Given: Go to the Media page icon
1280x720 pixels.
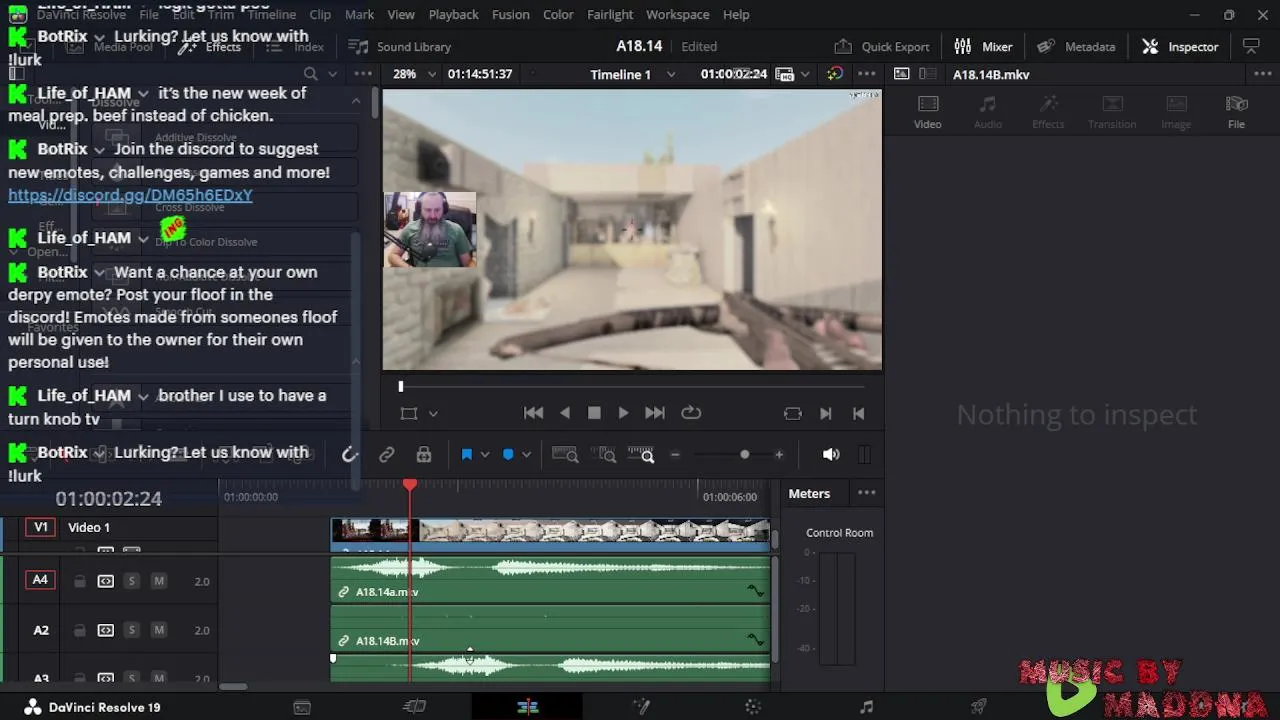Looking at the screenshot, I should click(x=302, y=707).
